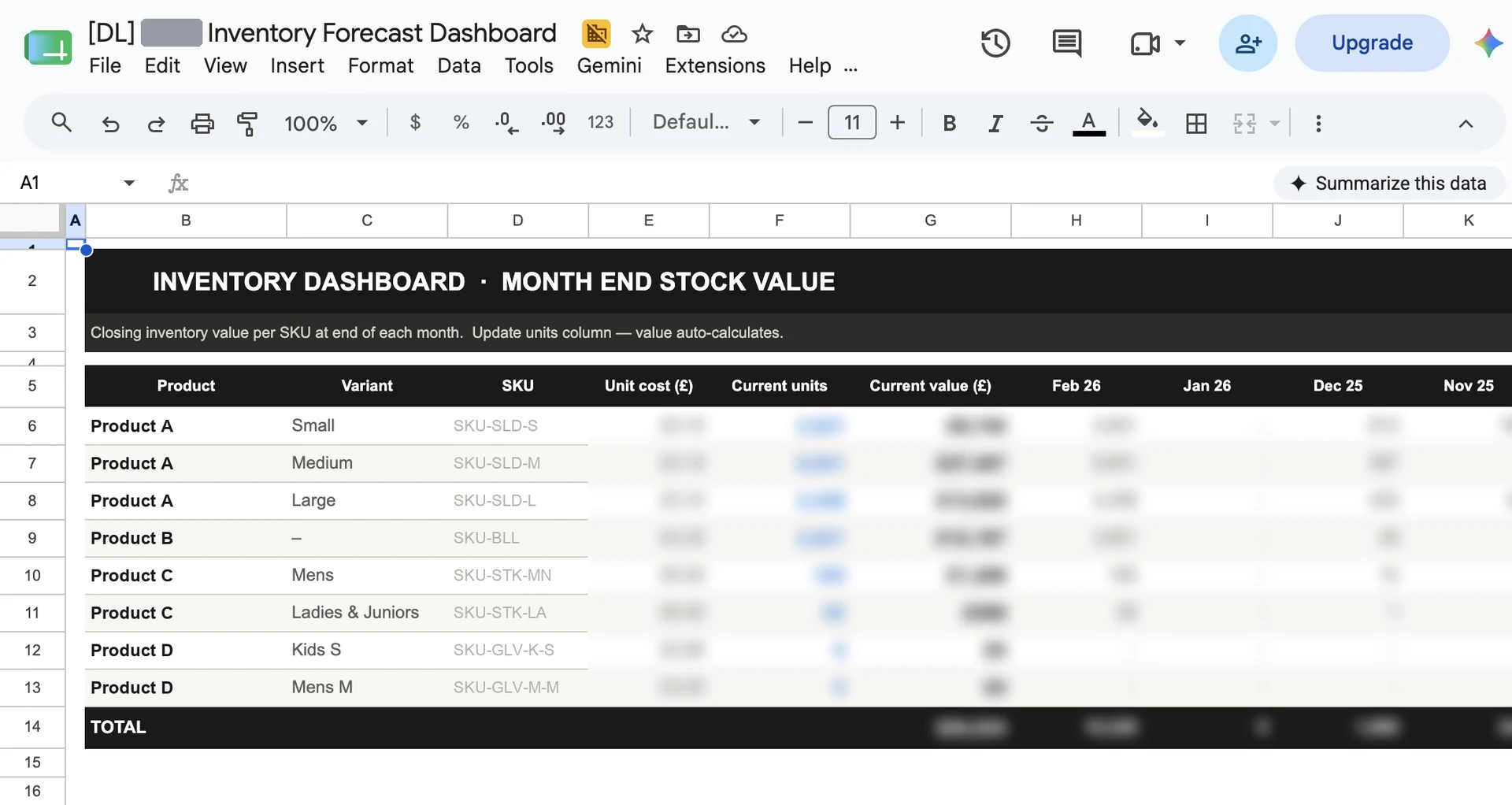Click the print icon
This screenshot has width=1512, height=805.
(202, 123)
